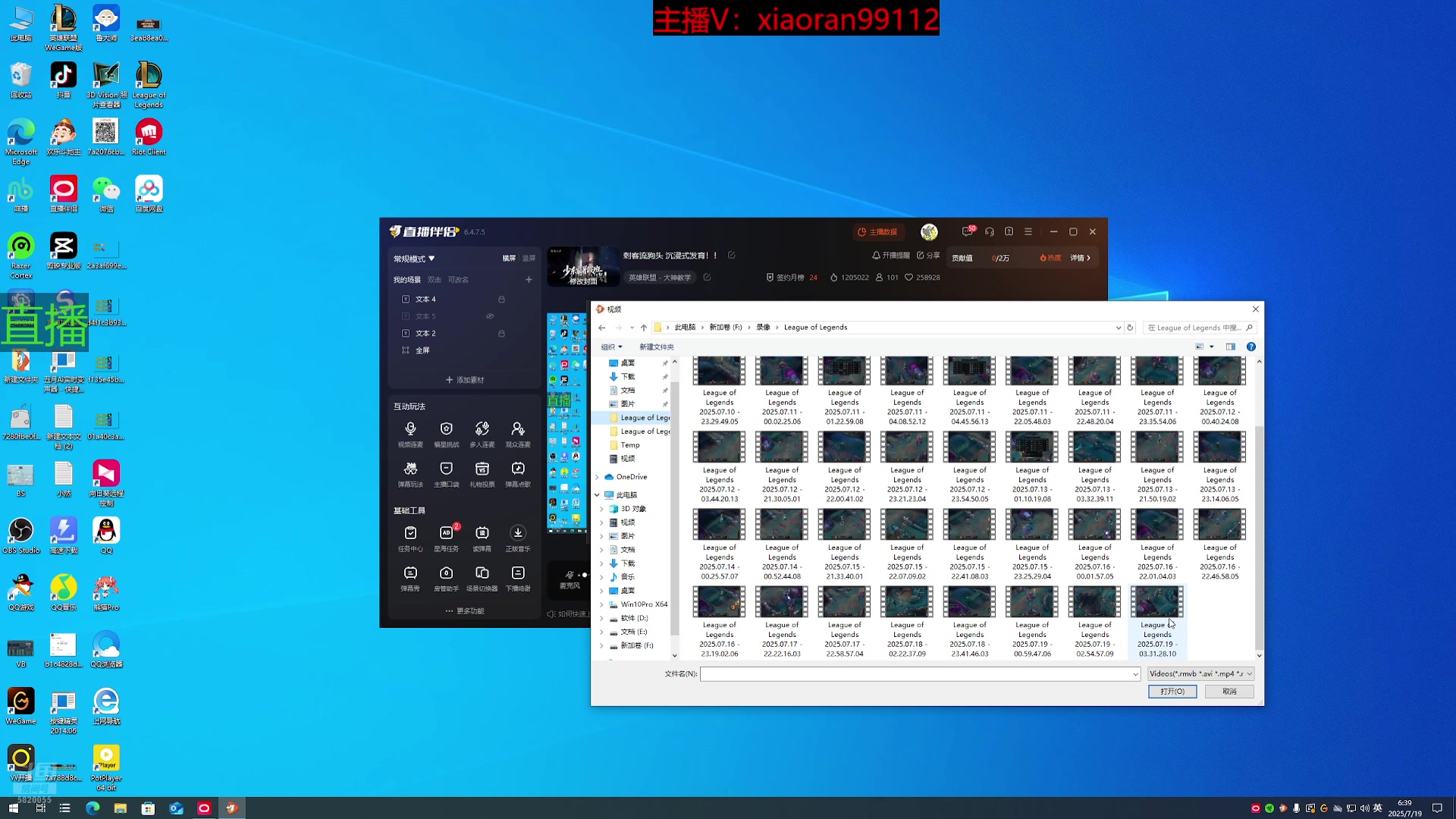The height and width of the screenshot is (819, 1456).
Task: Open messages icon with 50 badge
Action: tap(968, 231)
